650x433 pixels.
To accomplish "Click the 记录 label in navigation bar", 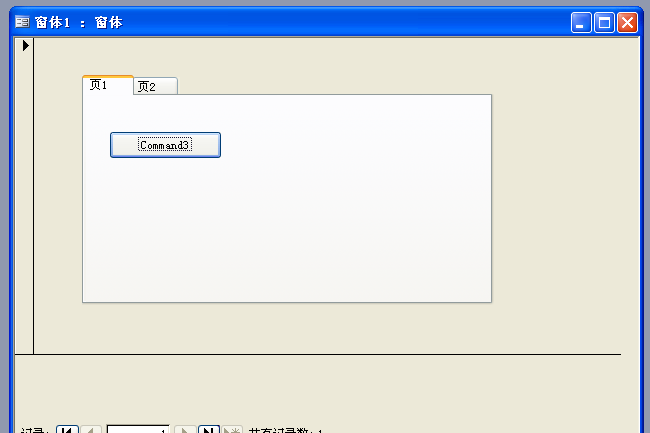I will click(x=35, y=430).
